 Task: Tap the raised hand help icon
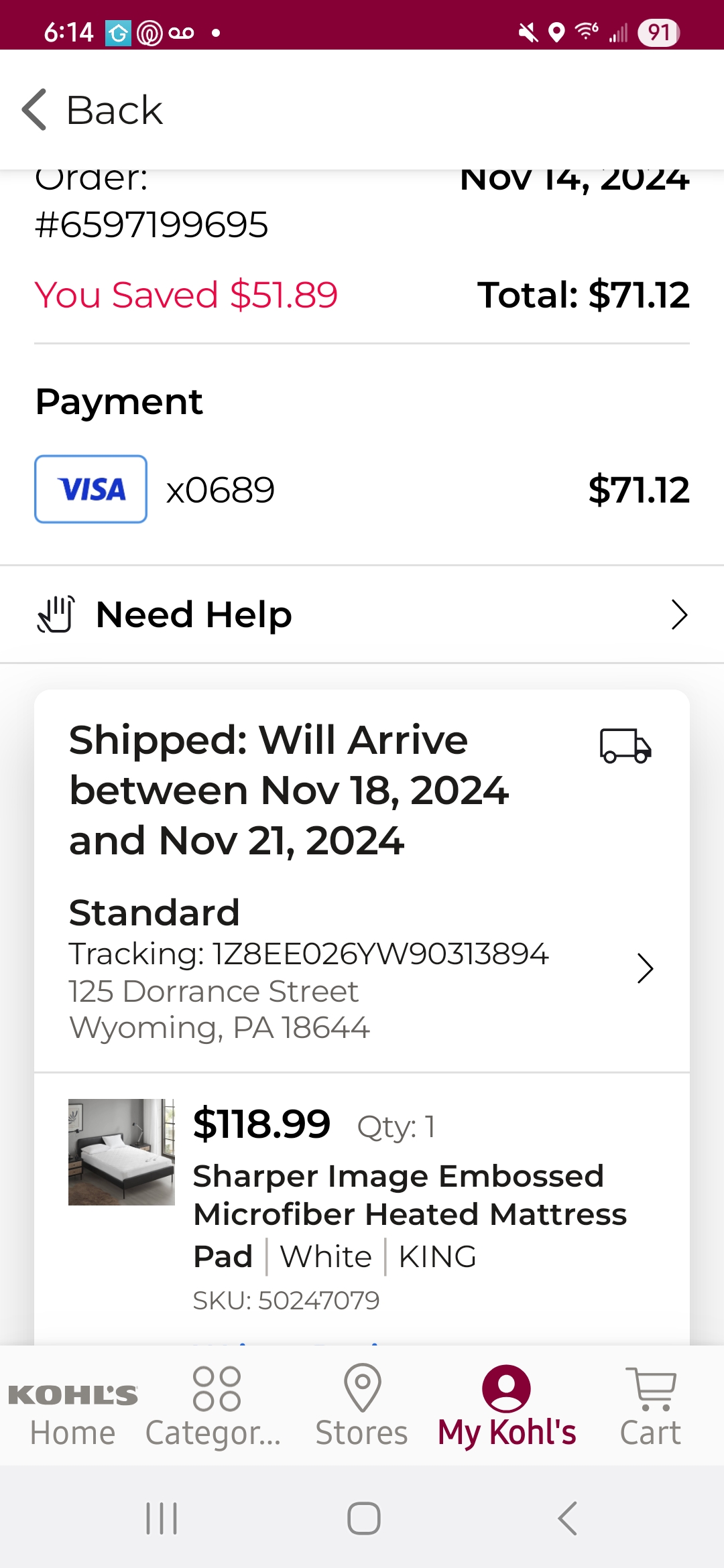[x=56, y=614]
